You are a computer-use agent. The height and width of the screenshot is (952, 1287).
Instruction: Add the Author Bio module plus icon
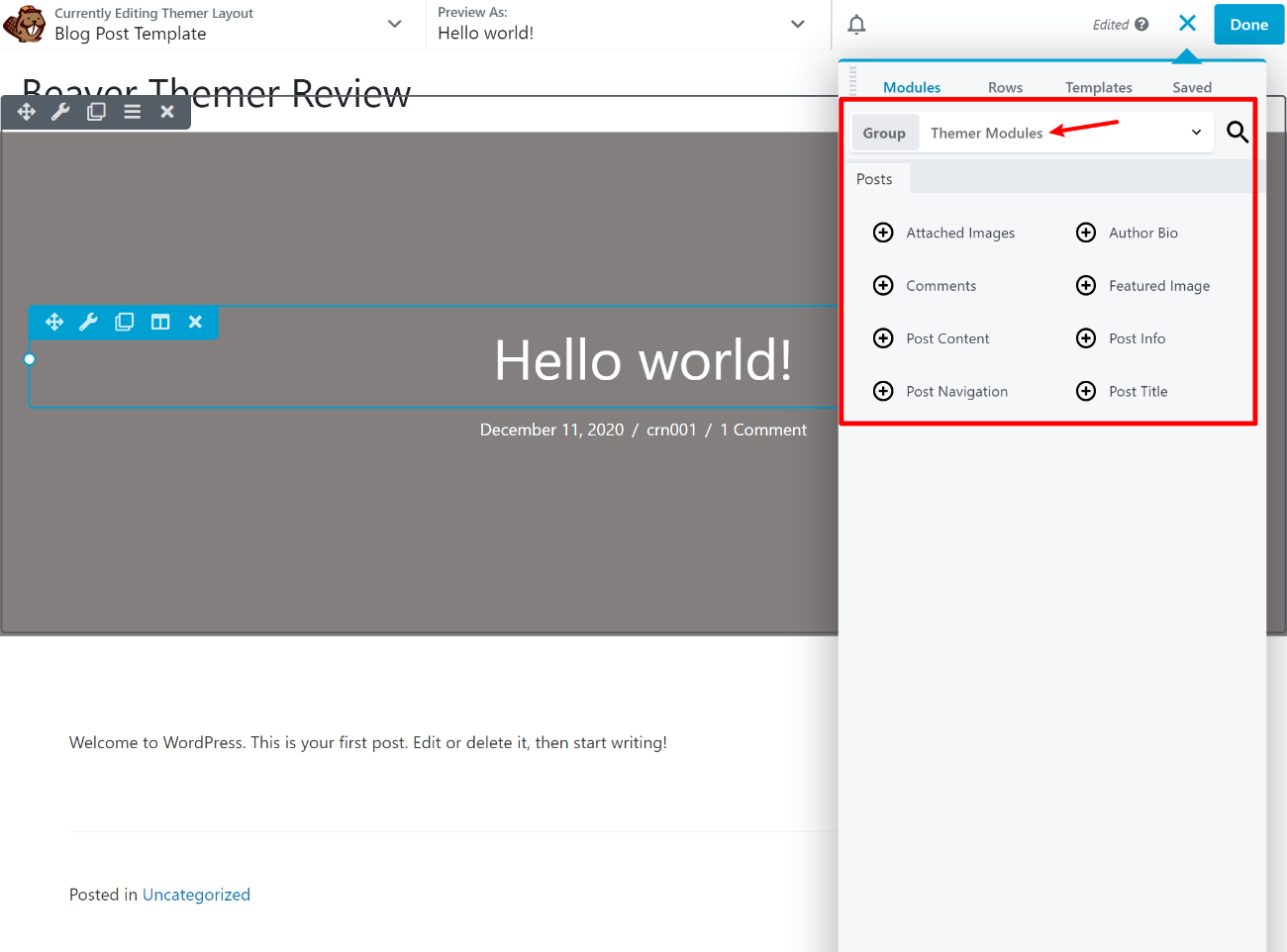click(x=1086, y=233)
